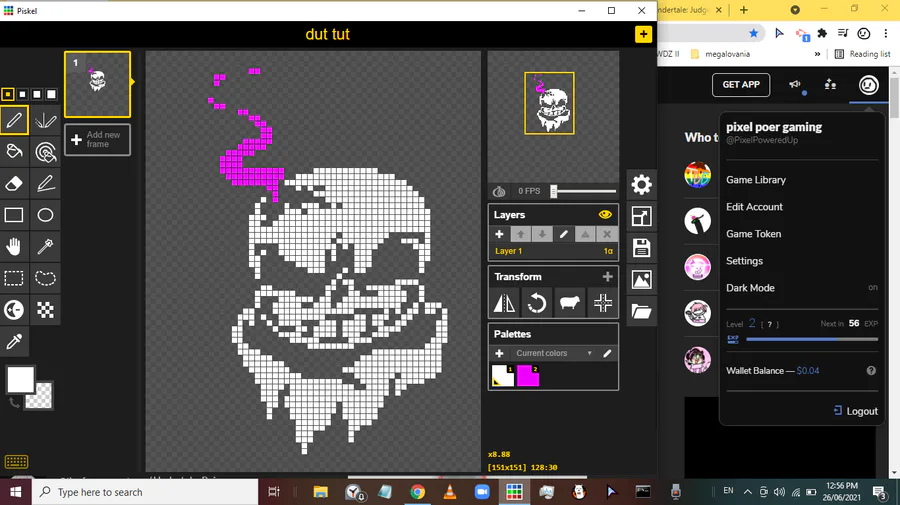Open the Import folder panel
This screenshot has width=900, height=505.
[x=641, y=311]
